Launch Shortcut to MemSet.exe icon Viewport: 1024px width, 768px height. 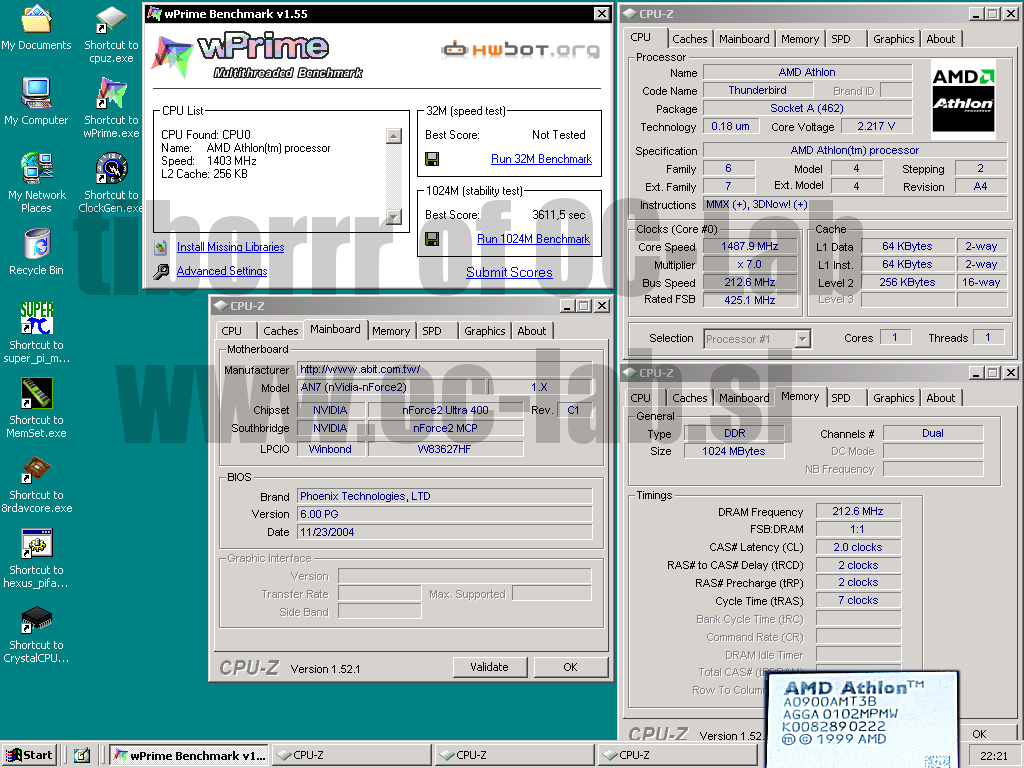click(37, 393)
